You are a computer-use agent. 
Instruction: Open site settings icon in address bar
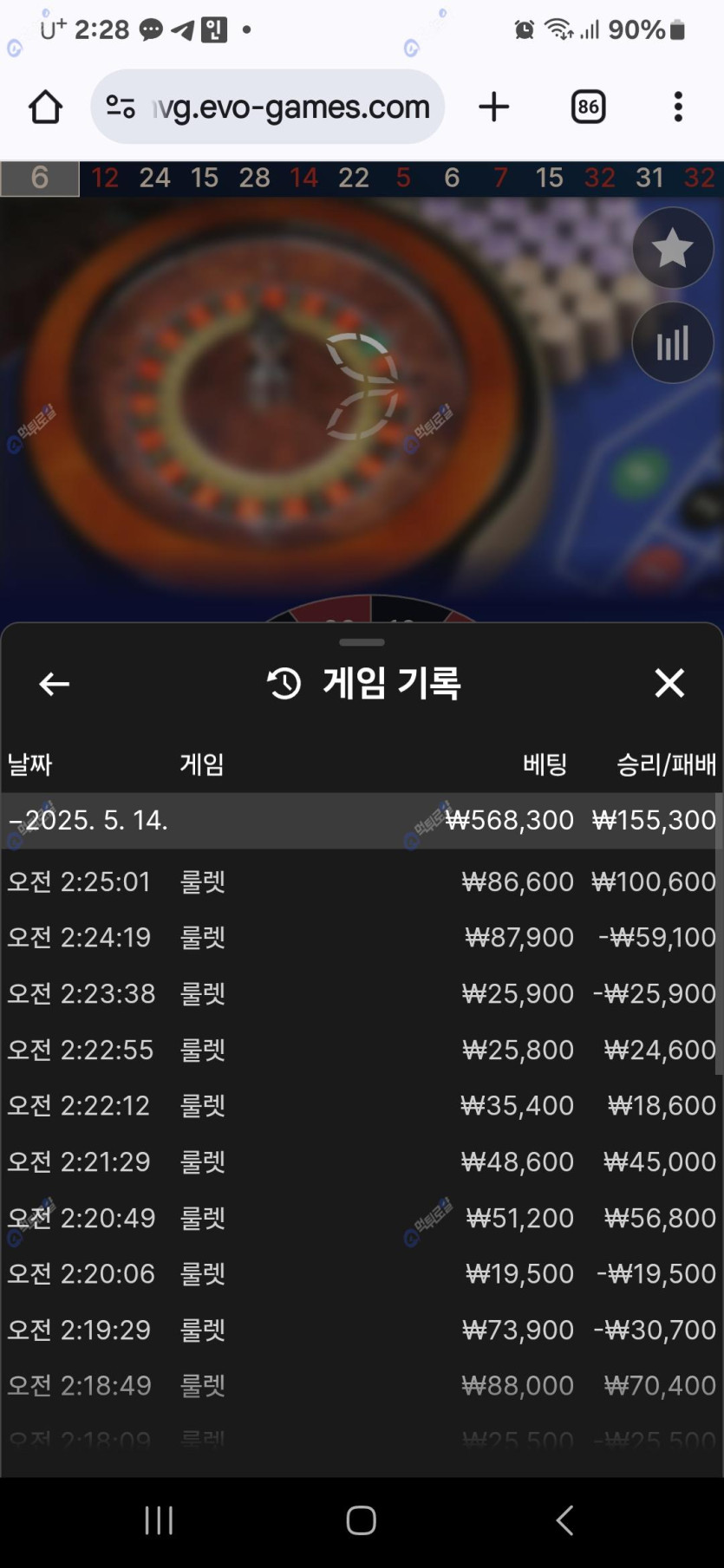coord(121,107)
